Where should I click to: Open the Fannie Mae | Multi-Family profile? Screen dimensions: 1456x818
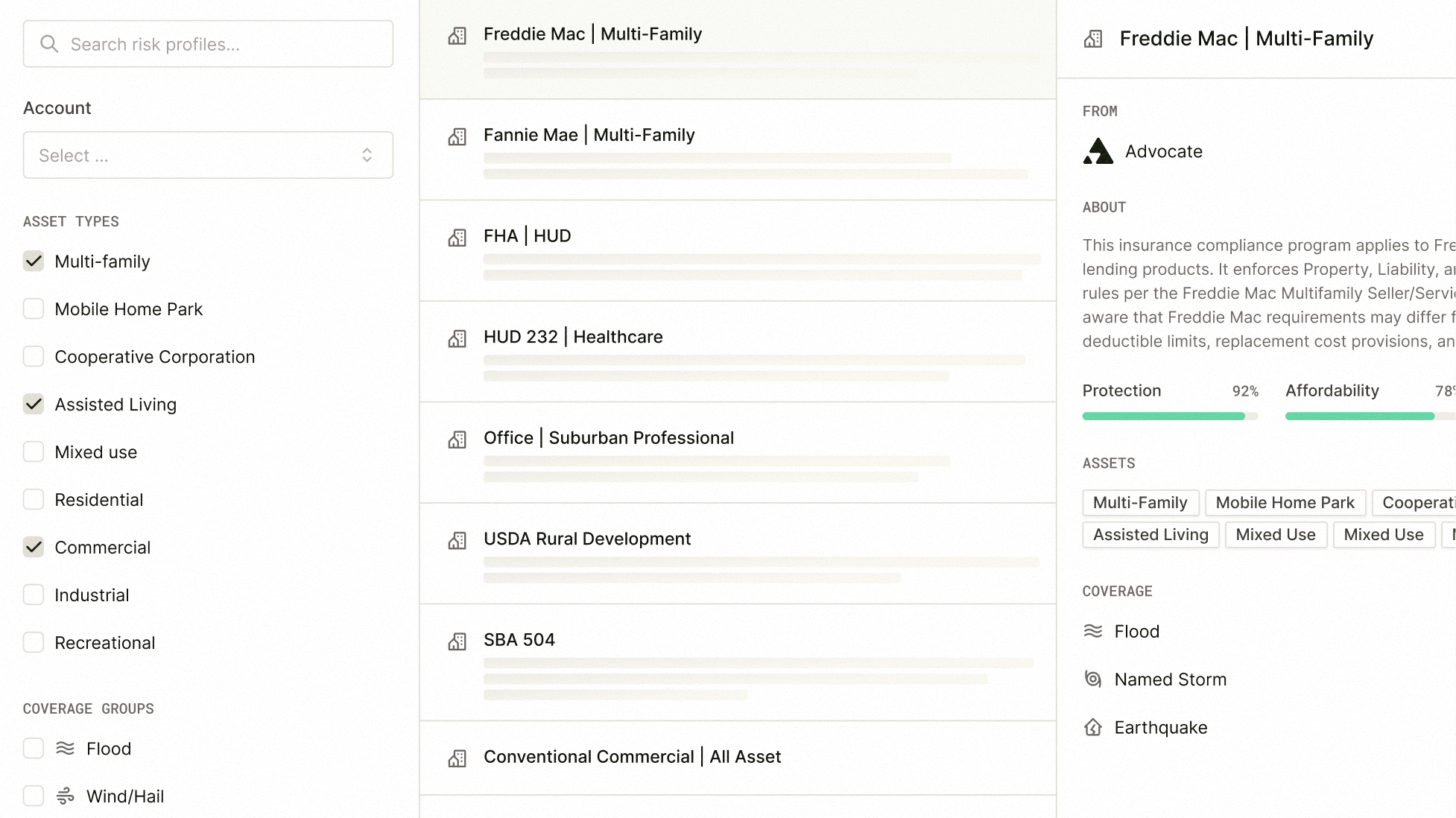click(738, 150)
